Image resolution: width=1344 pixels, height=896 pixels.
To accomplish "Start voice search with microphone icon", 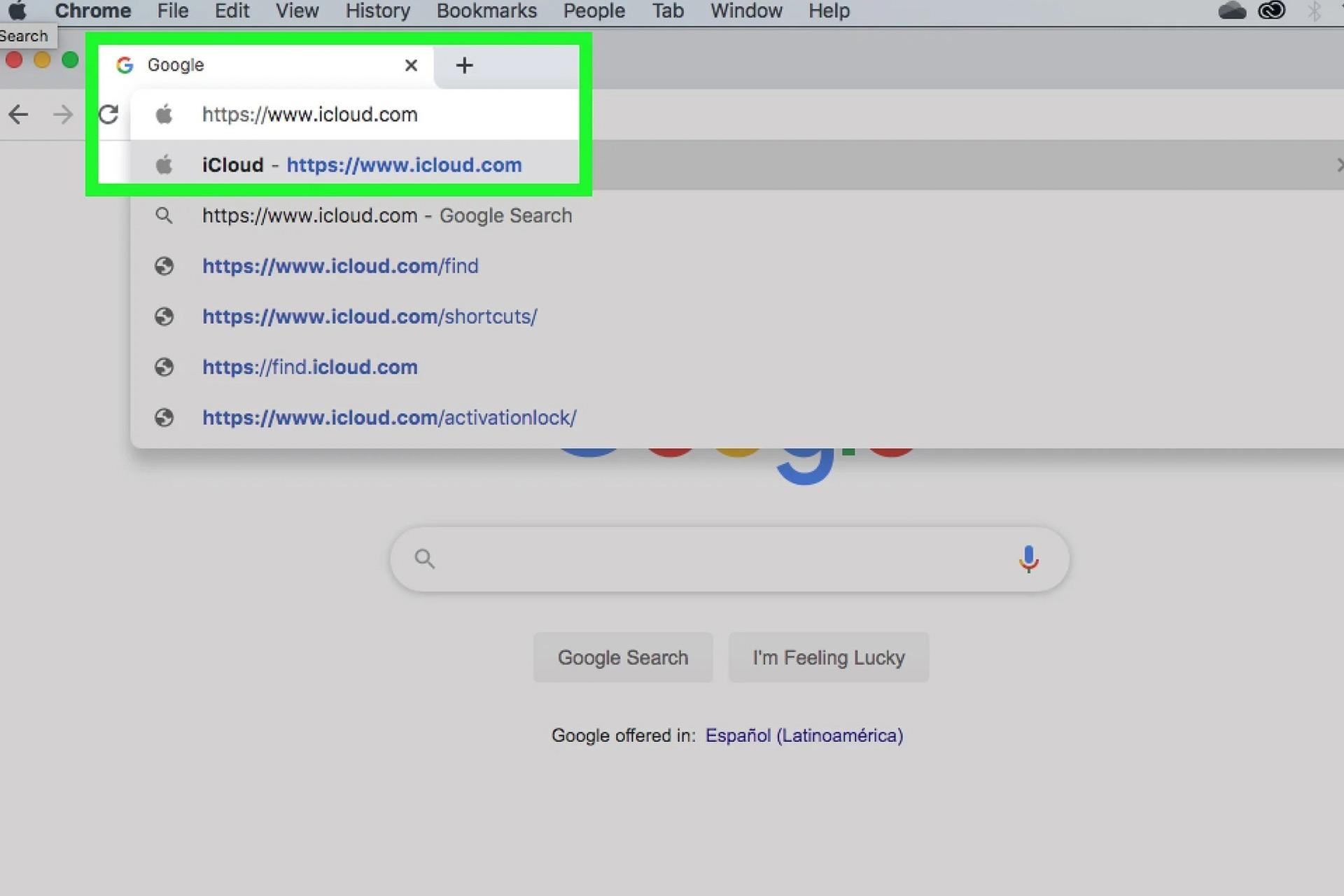I will click(1028, 559).
